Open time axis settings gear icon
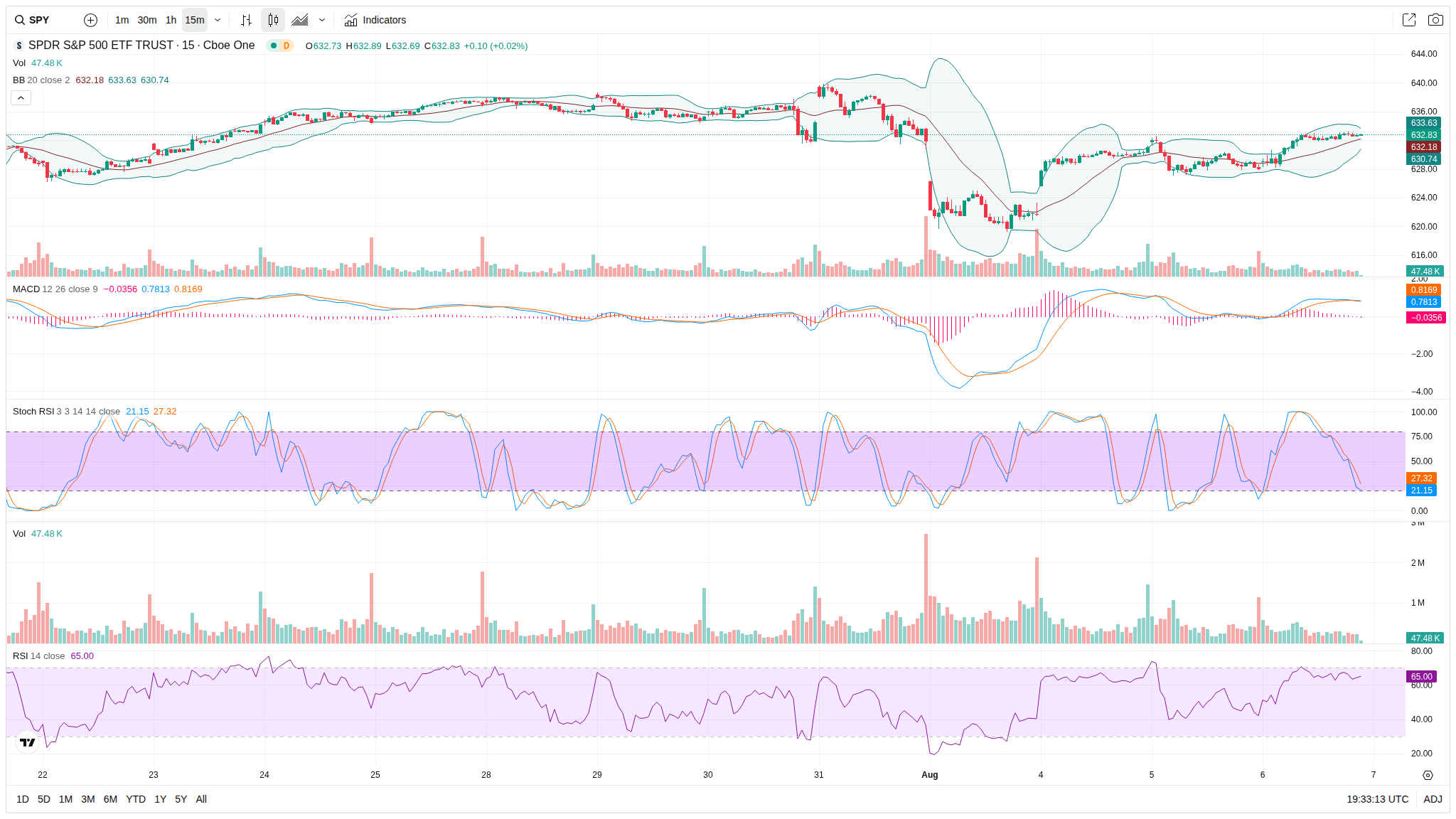This screenshot has width=1456, height=819. click(1428, 775)
